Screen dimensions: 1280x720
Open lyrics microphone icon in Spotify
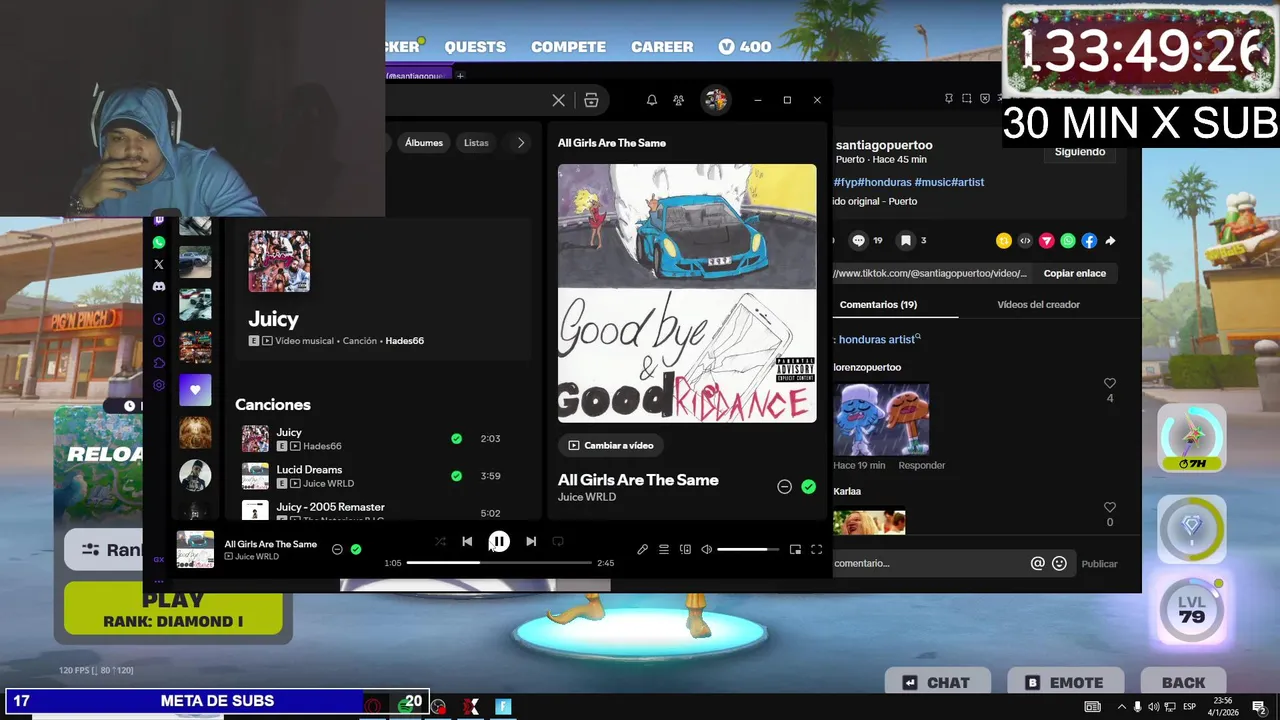(642, 549)
